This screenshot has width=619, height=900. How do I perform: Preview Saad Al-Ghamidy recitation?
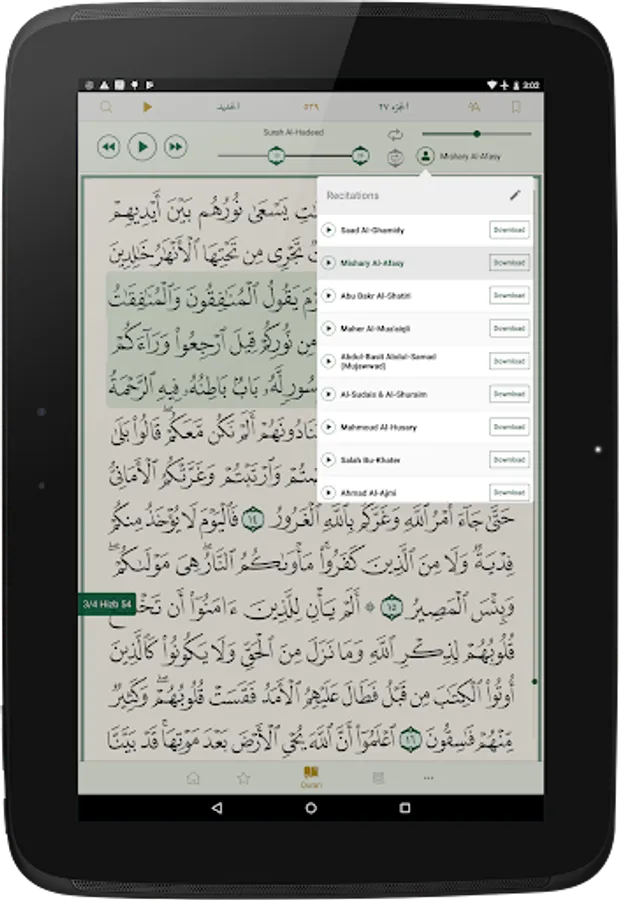click(x=328, y=230)
